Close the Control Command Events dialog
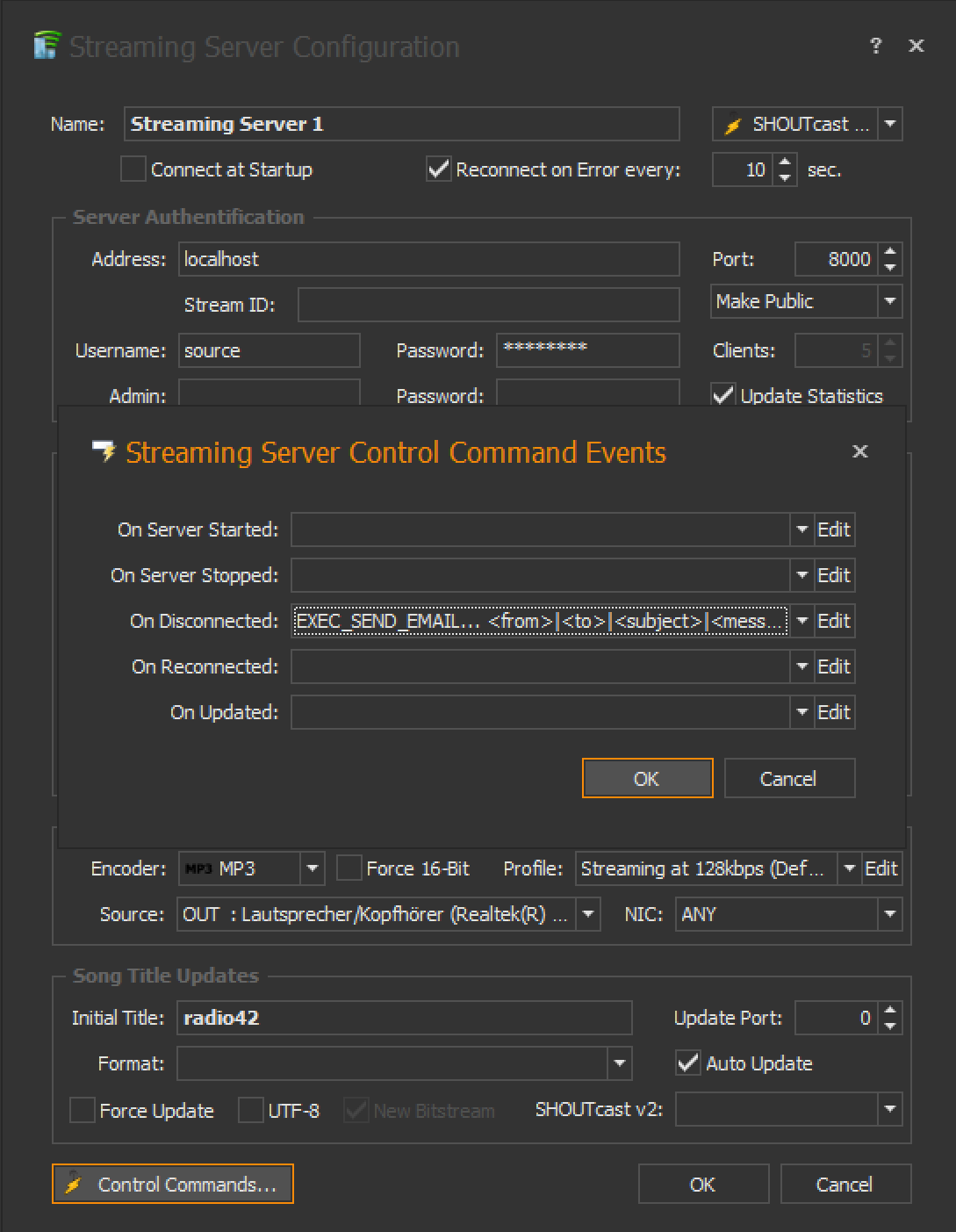Image resolution: width=956 pixels, height=1232 pixels. pyautogui.click(x=860, y=451)
